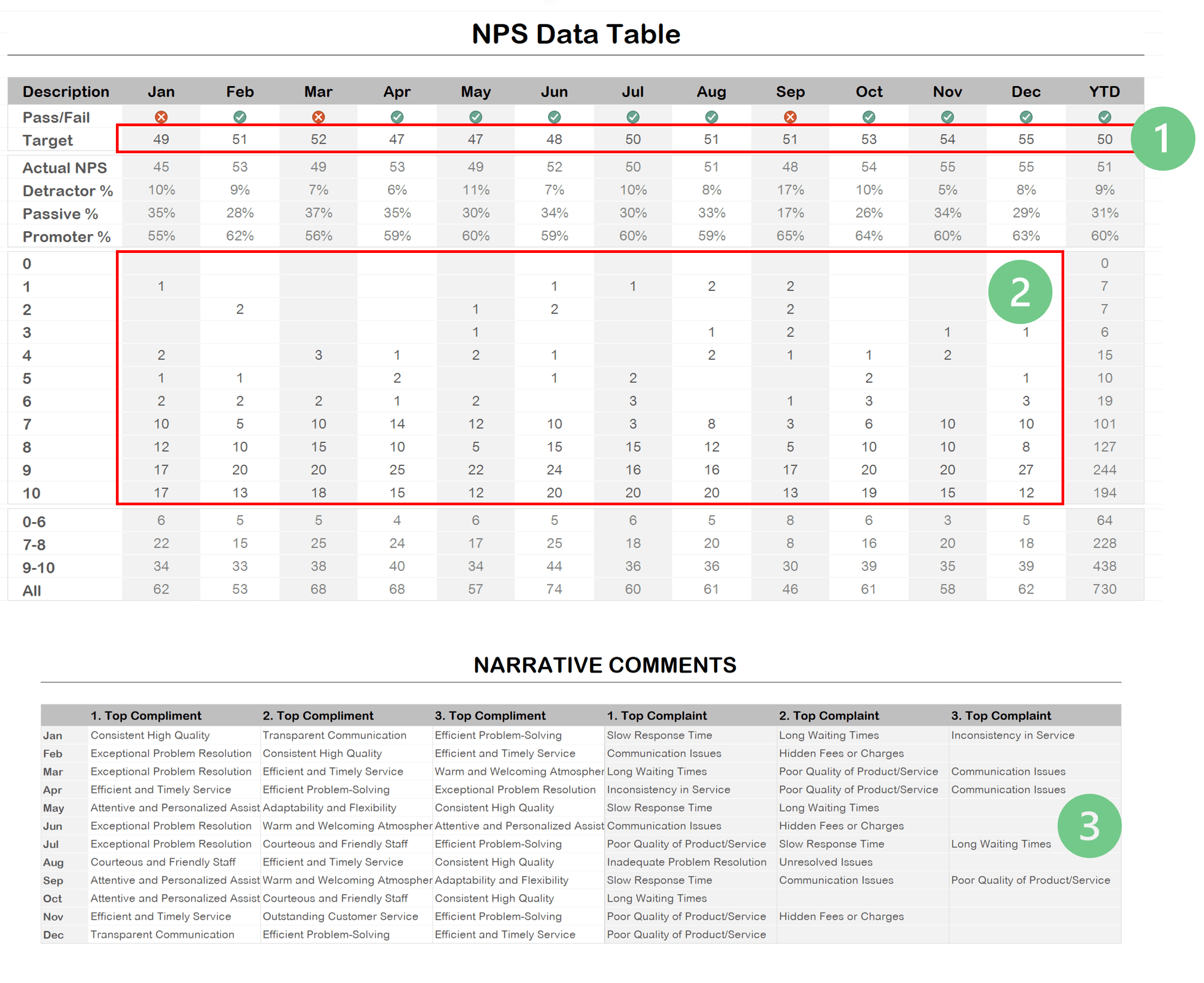Select the Description column header
1204x983 pixels.
point(66,92)
